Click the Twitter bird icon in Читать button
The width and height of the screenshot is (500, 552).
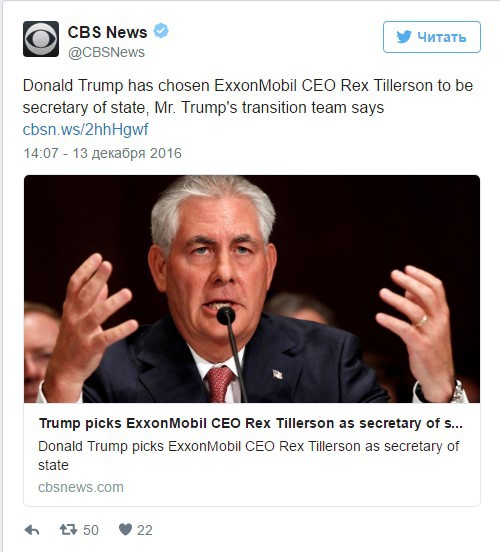(404, 37)
